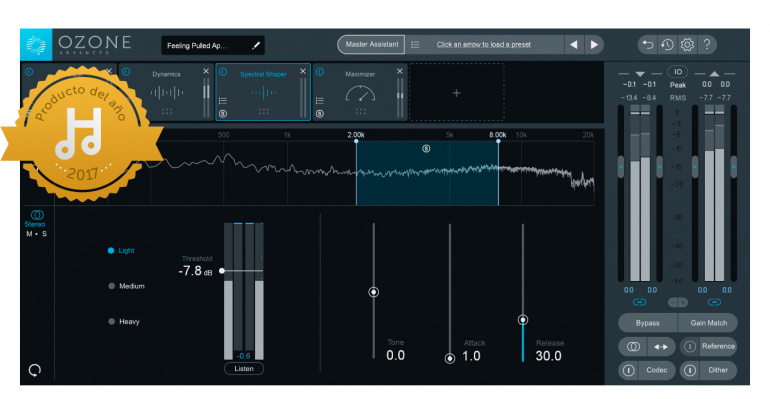
Task: Click the input down-triangle icon above meters
Action: point(639,74)
